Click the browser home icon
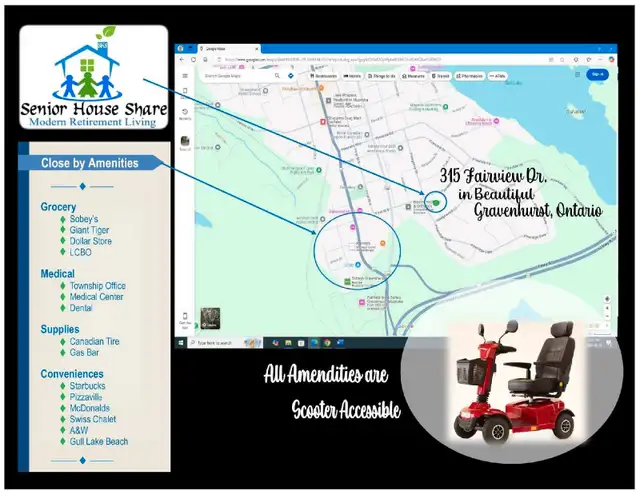 click(205, 60)
